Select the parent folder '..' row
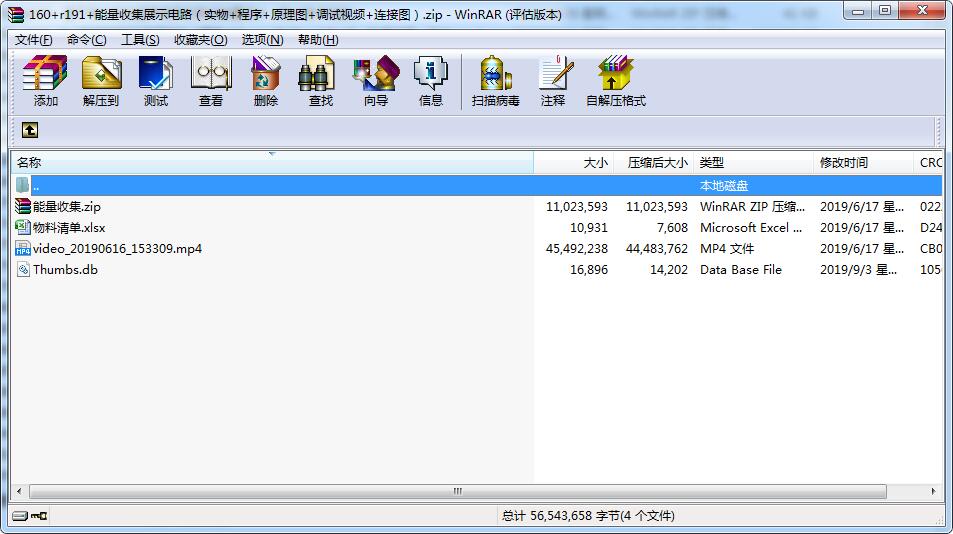 477,185
